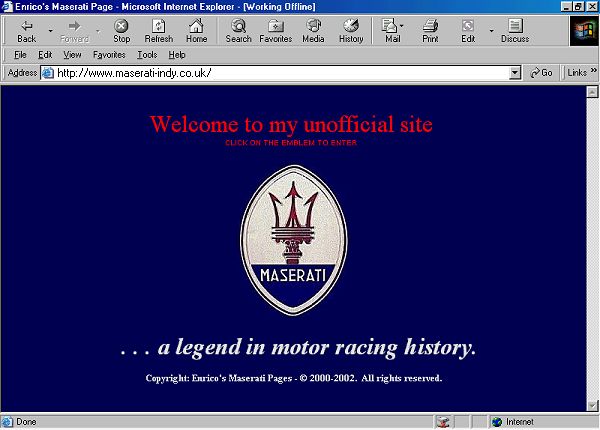This screenshot has height=430, width=600.
Task: Open the Favorites toolbar pane
Action: [276, 31]
